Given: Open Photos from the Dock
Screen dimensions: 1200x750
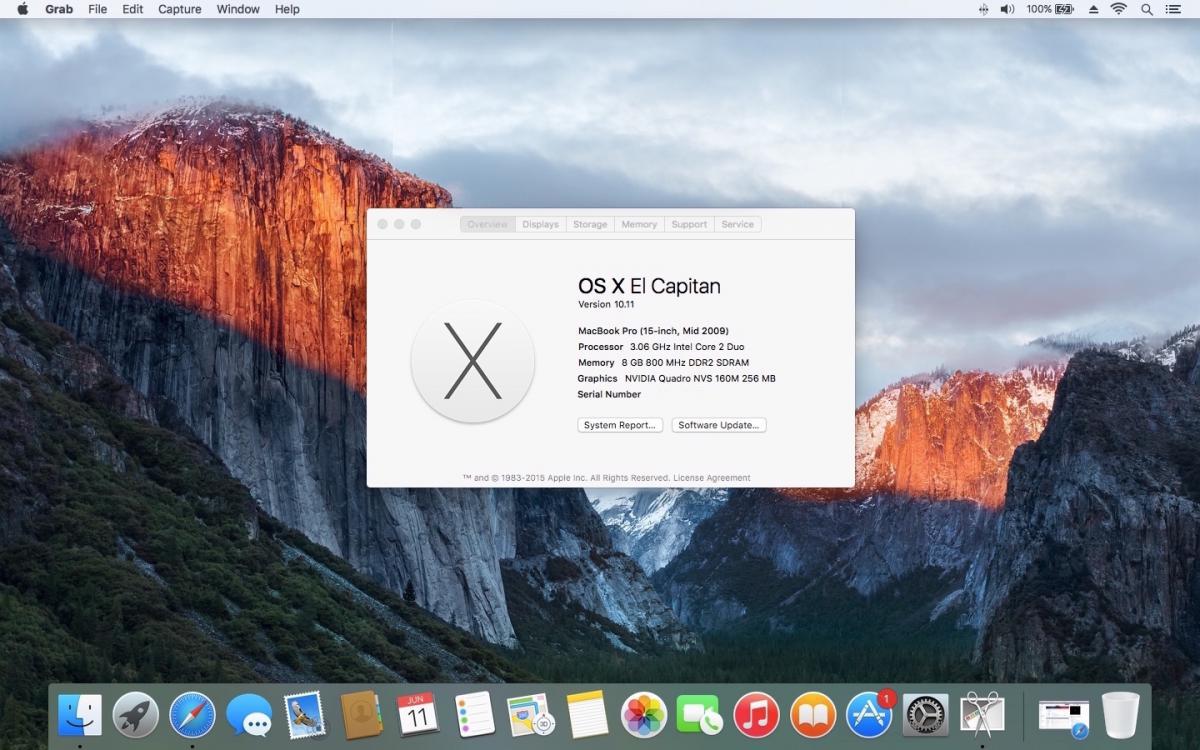Looking at the screenshot, I should pyautogui.click(x=644, y=714).
